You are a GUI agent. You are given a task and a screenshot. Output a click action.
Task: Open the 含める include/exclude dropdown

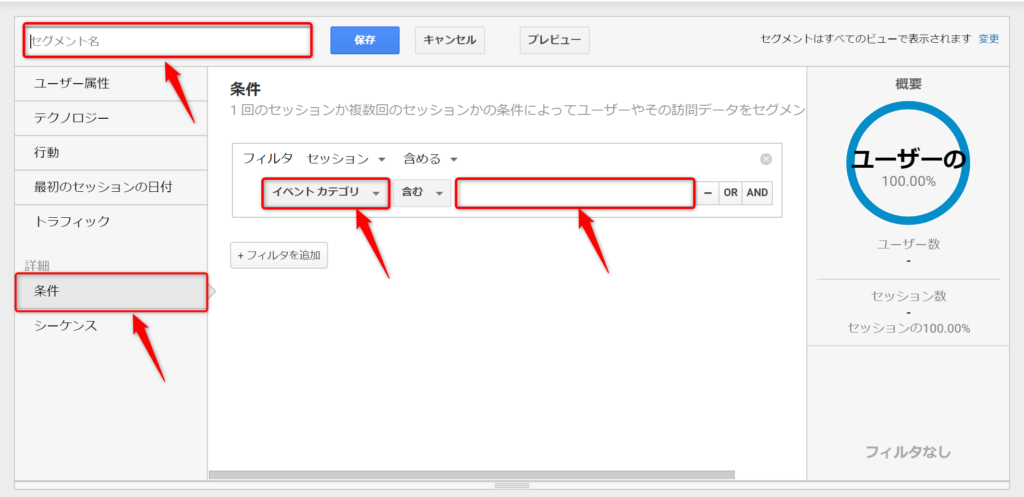[x=430, y=159]
